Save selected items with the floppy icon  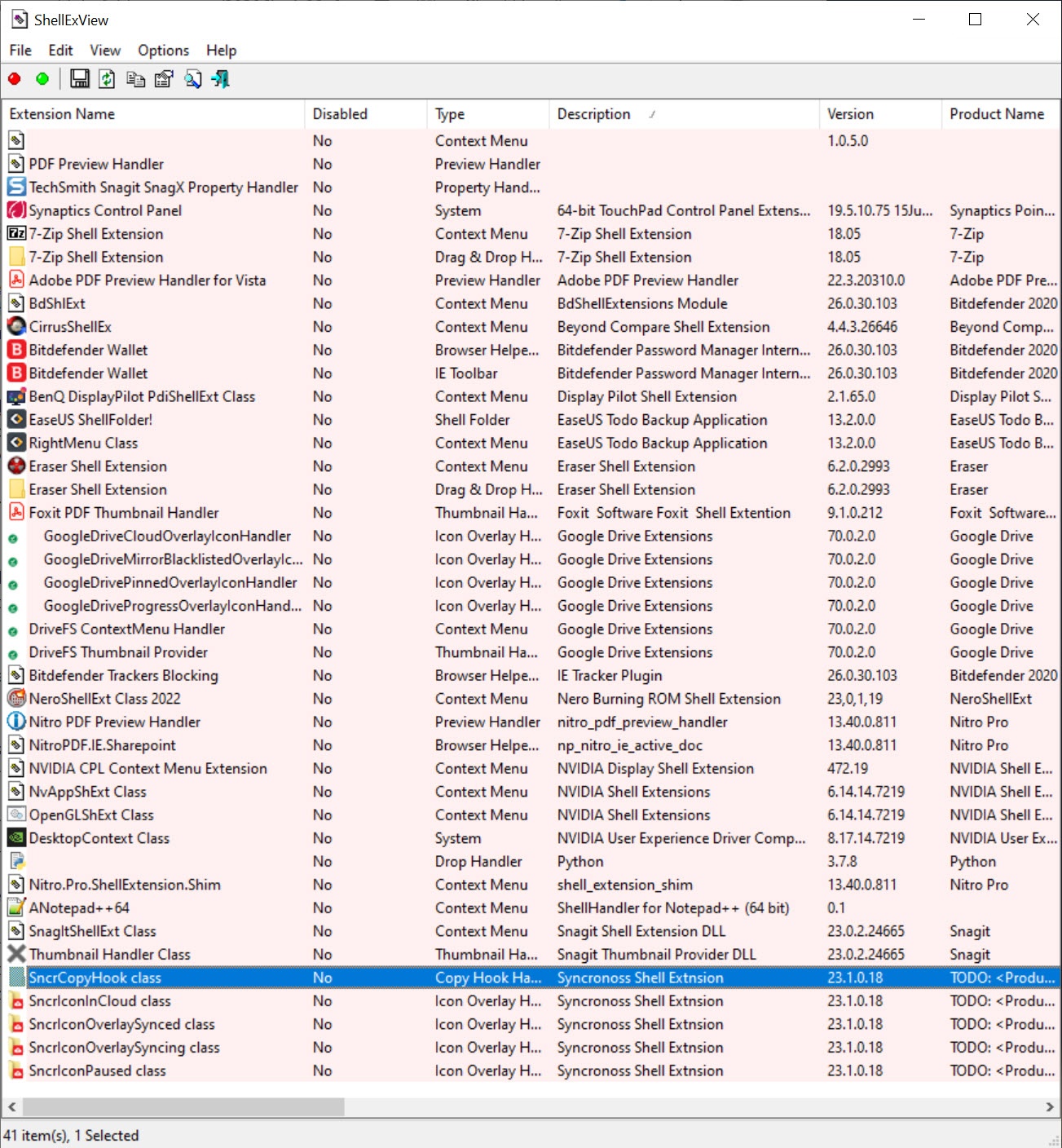point(80,78)
